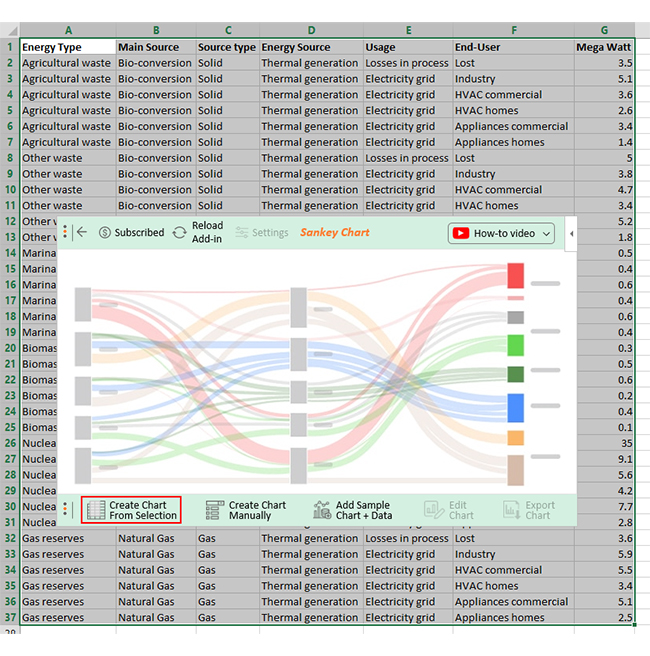The height and width of the screenshot is (656, 650).
Task: Click the Edit Chart button
Action: point(449,510)
